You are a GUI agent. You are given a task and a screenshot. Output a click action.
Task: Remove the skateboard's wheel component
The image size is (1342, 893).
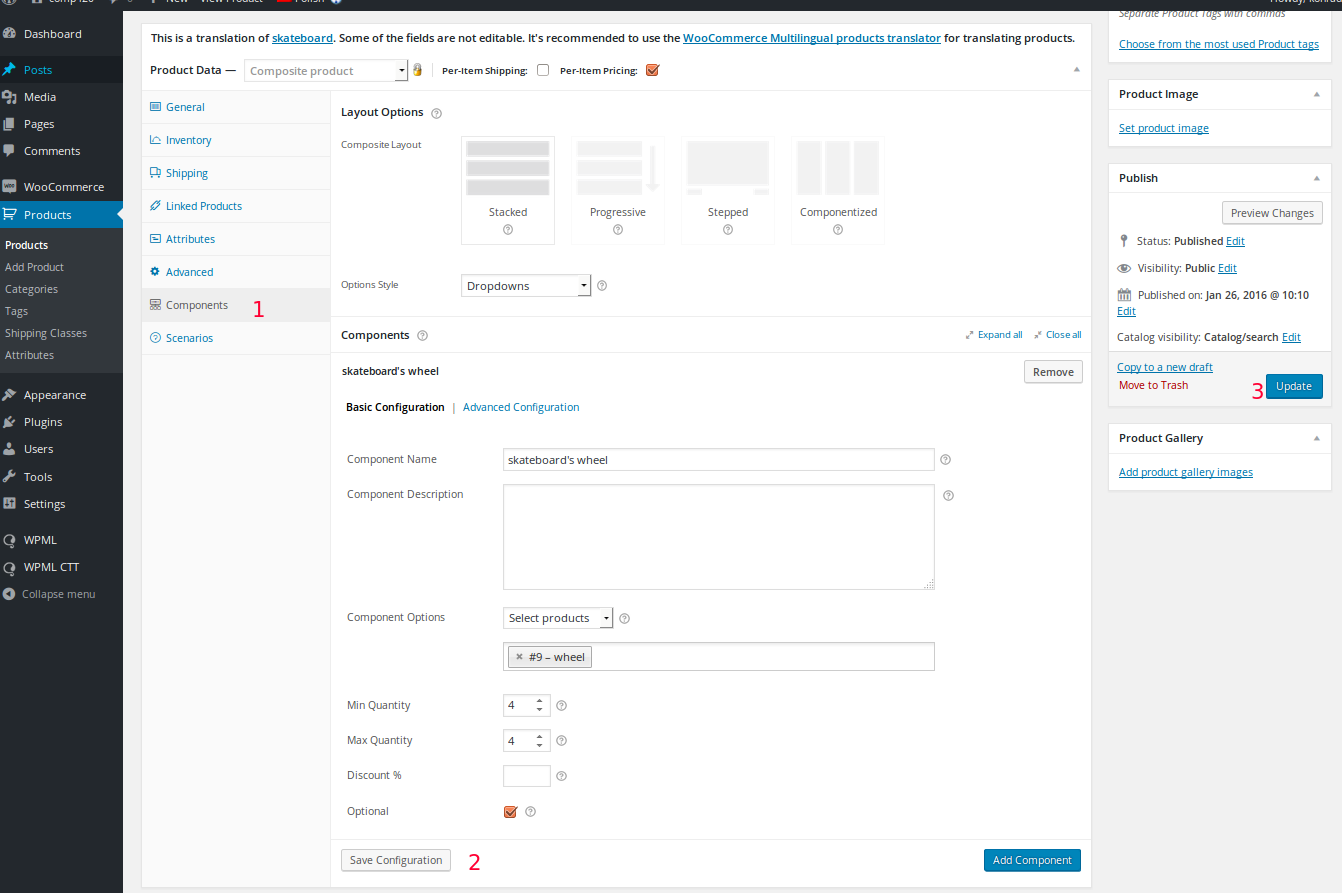click(1053, 372)
